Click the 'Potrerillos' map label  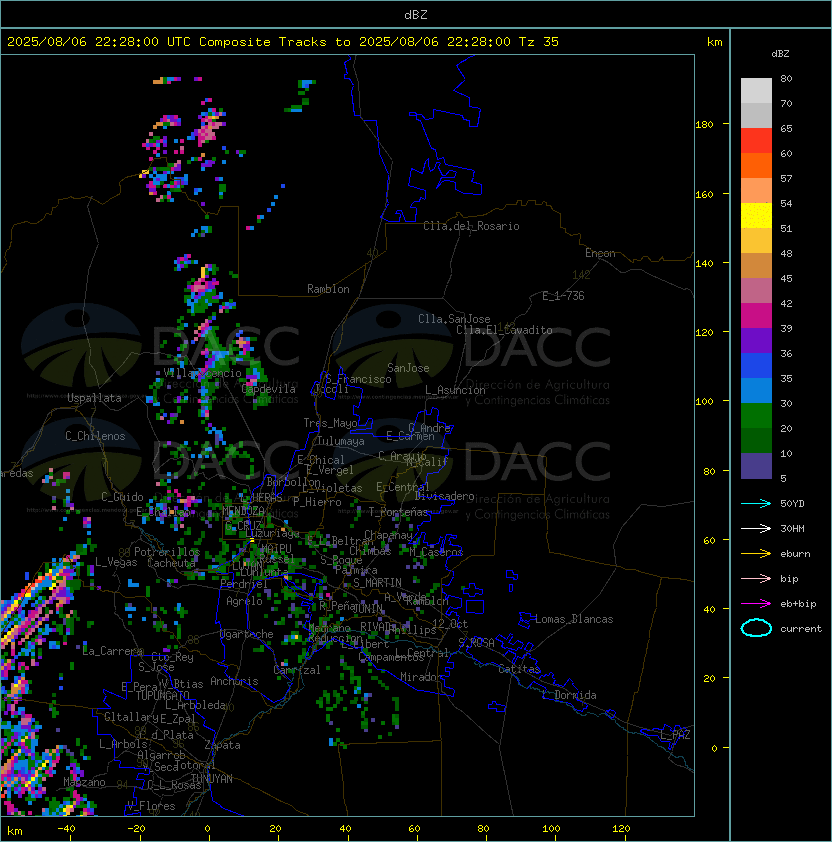(x=167, y=552)
